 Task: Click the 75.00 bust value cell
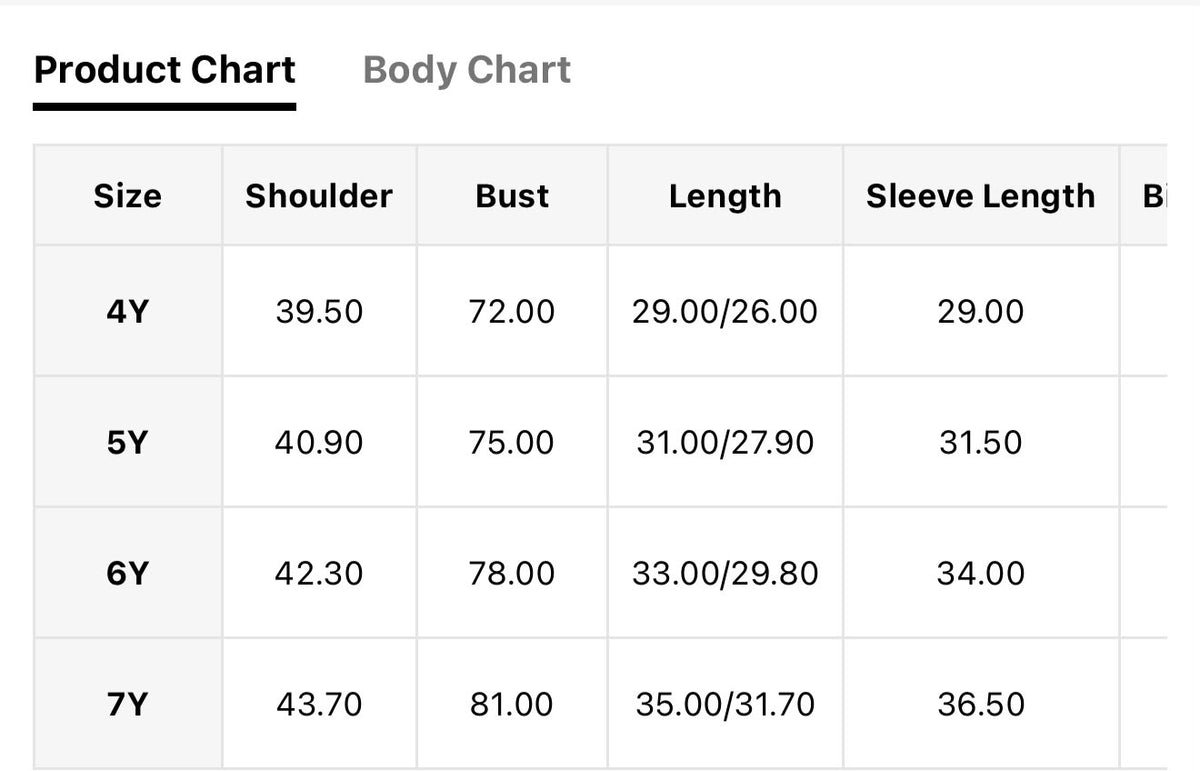point(512,442)
